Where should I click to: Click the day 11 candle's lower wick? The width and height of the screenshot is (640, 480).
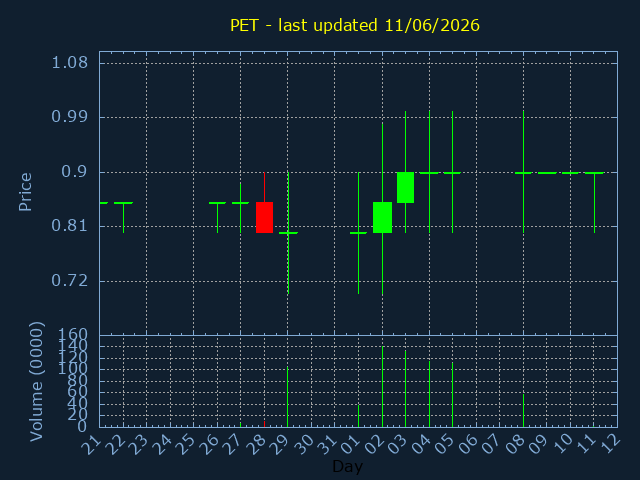pos(594,203)
